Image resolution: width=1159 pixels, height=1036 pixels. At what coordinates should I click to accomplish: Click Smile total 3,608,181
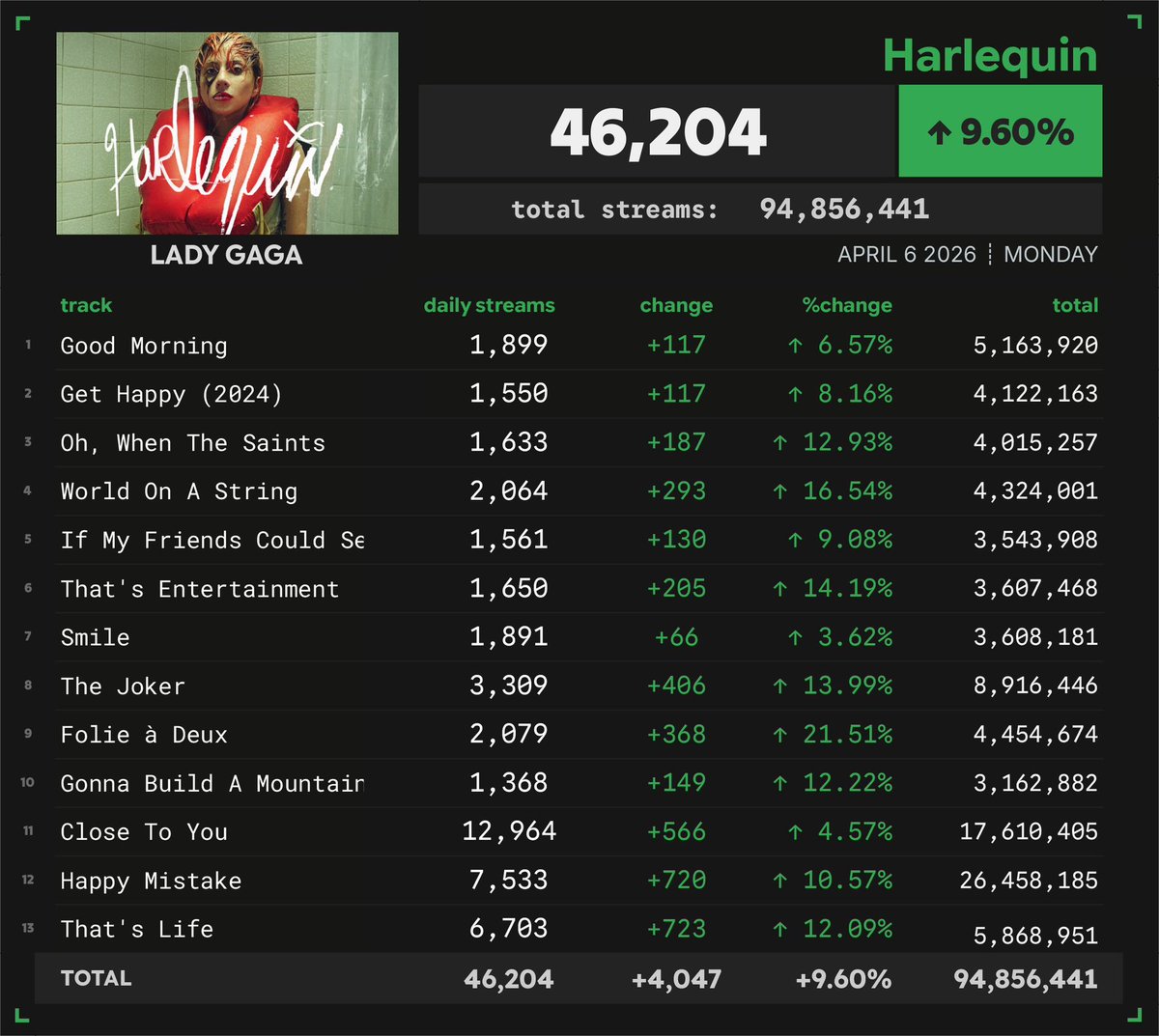click(x=1035, y=637)
